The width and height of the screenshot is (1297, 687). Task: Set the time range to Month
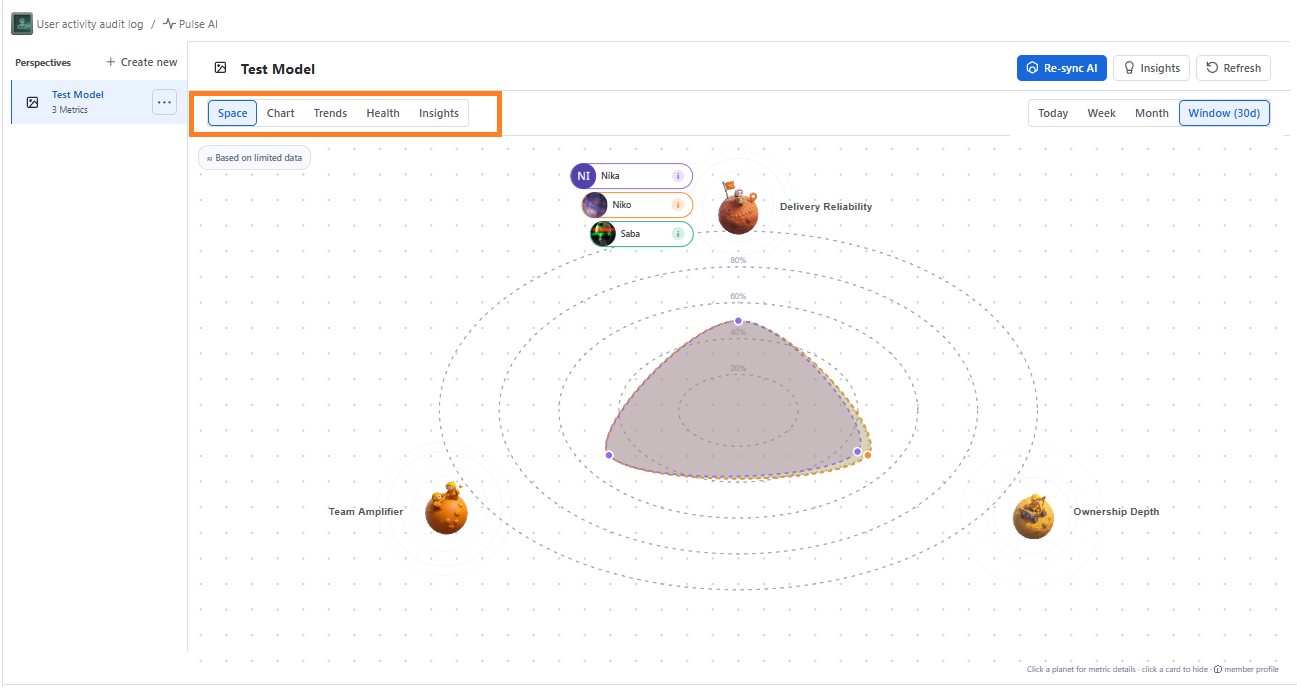tap(1152, 113)
